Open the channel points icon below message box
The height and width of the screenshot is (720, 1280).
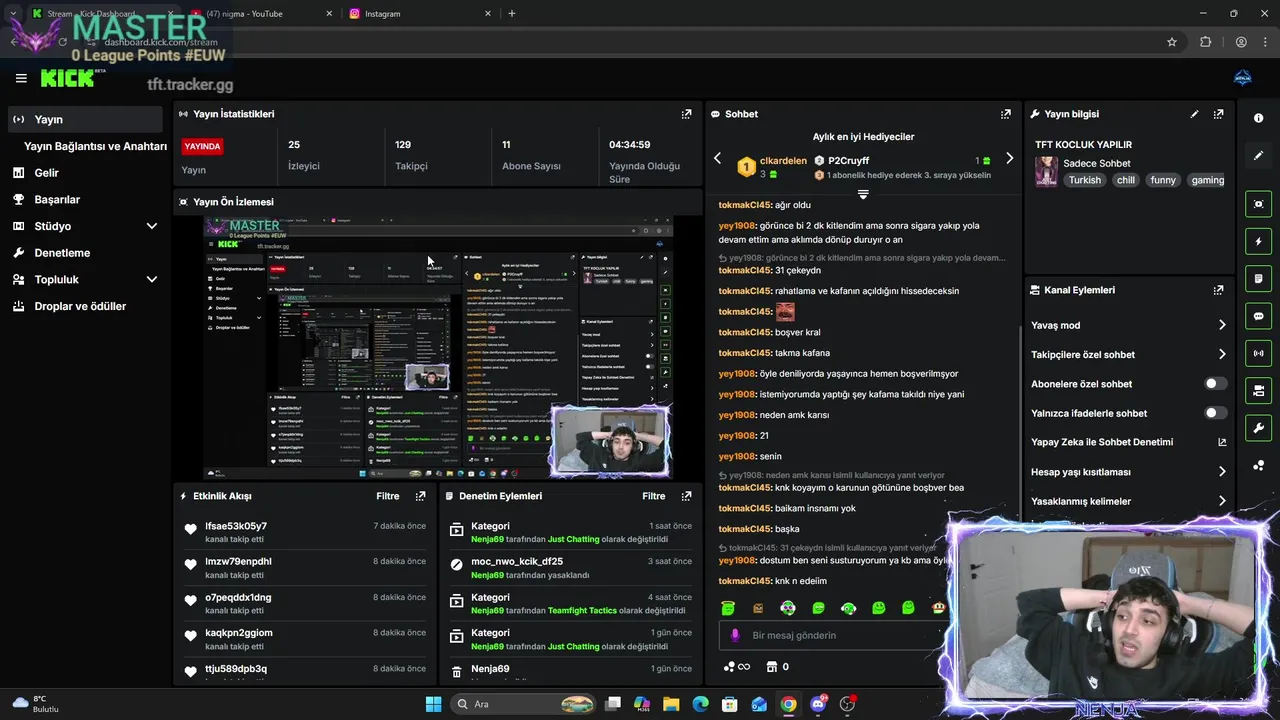tap(736, 667)
